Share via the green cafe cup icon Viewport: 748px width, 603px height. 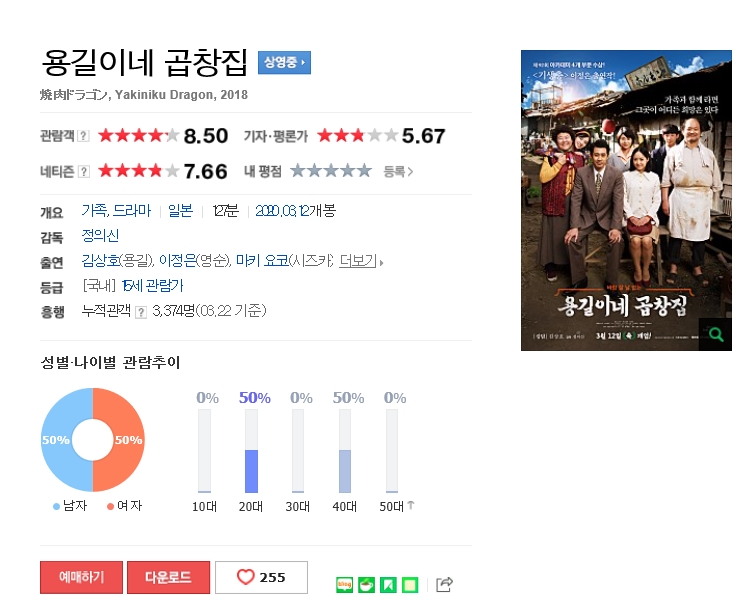(366, 584)
